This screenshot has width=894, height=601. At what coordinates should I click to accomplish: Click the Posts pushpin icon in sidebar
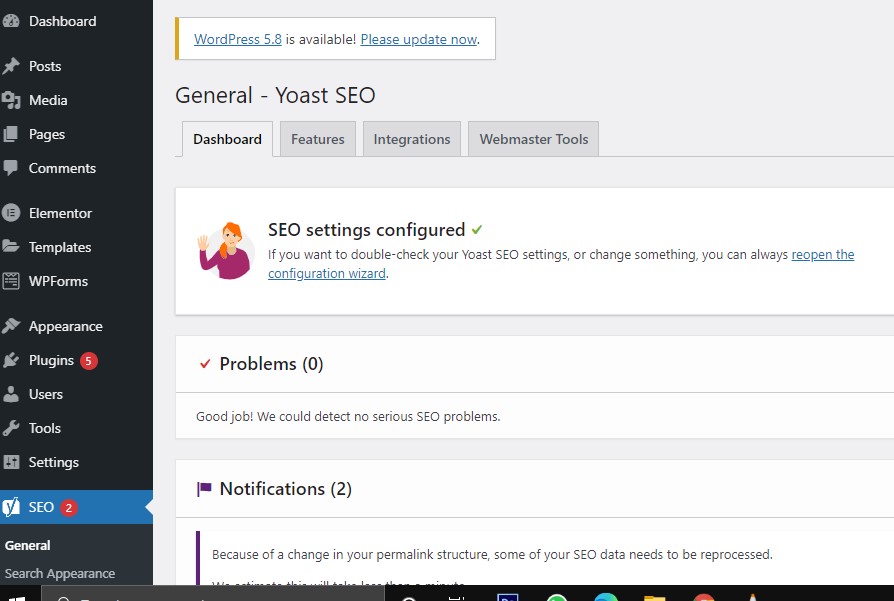coord(12,66)
